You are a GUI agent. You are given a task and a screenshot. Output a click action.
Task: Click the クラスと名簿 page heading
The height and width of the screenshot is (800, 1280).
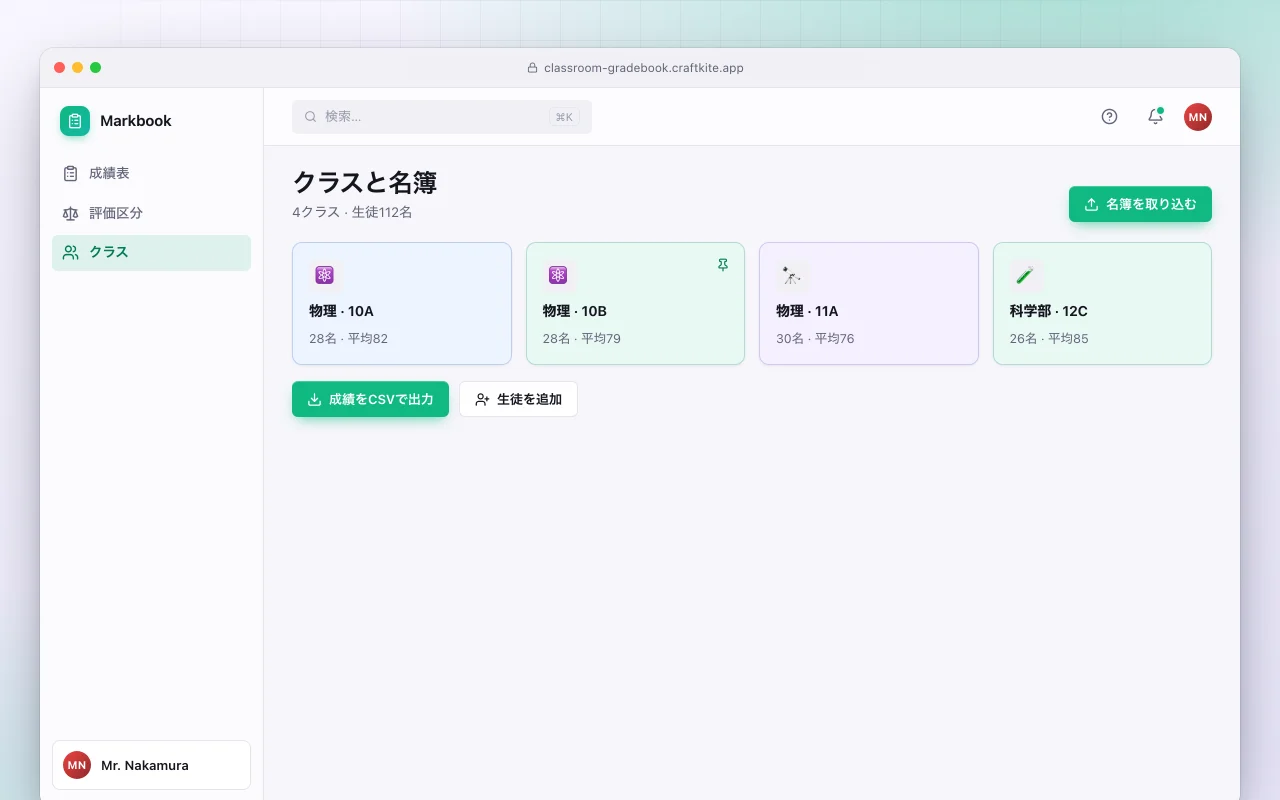(365, 182)
